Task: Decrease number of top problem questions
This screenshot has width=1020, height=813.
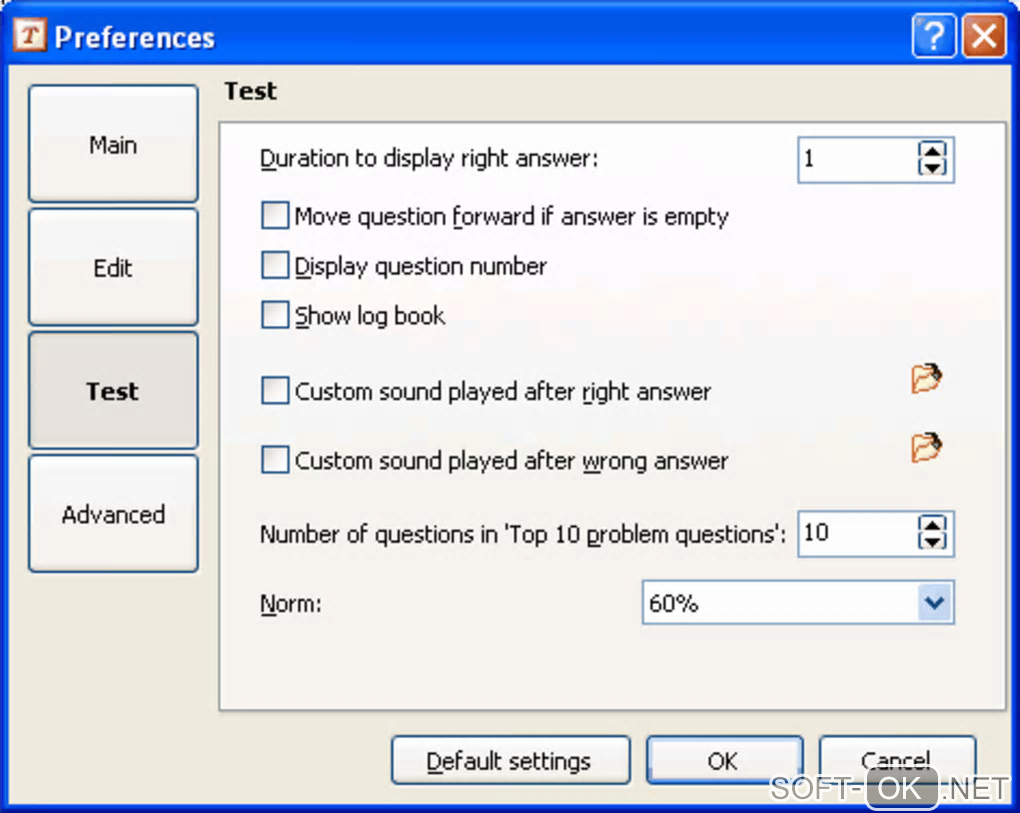Action: [x=932, y=541]
